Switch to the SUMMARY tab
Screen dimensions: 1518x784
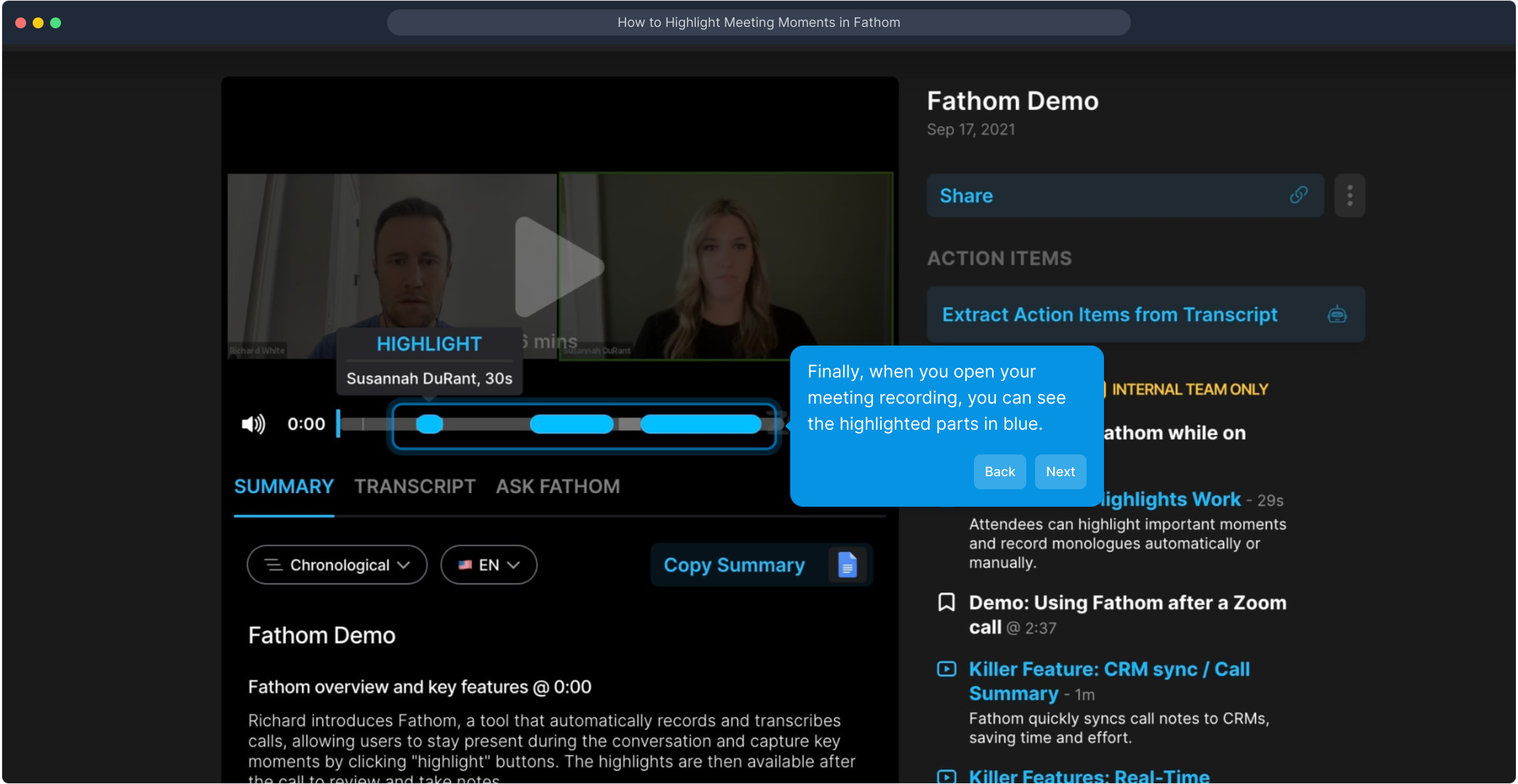pos(284,486)
